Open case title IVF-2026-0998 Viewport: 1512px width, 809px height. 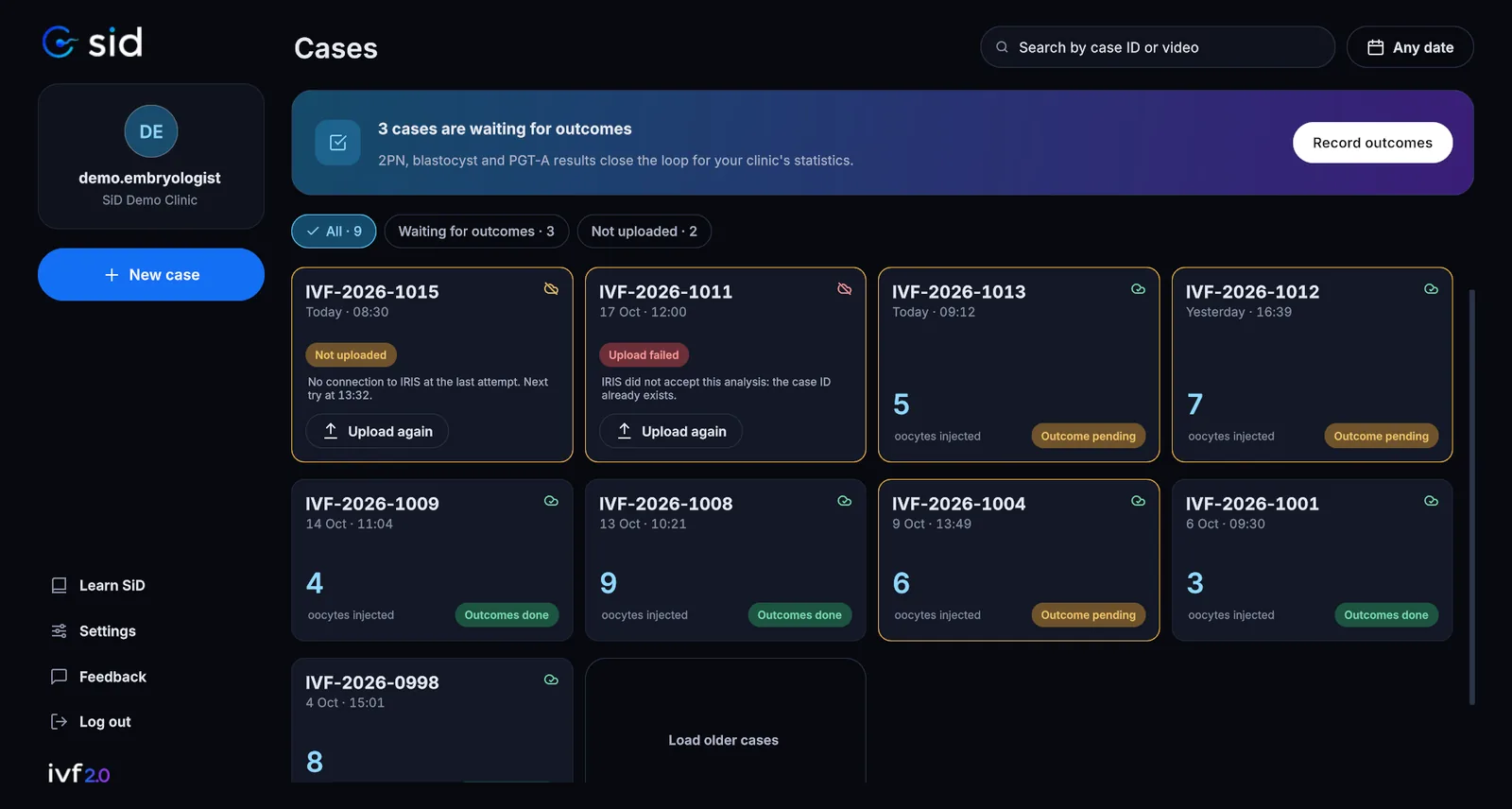(x=372, y=682)
